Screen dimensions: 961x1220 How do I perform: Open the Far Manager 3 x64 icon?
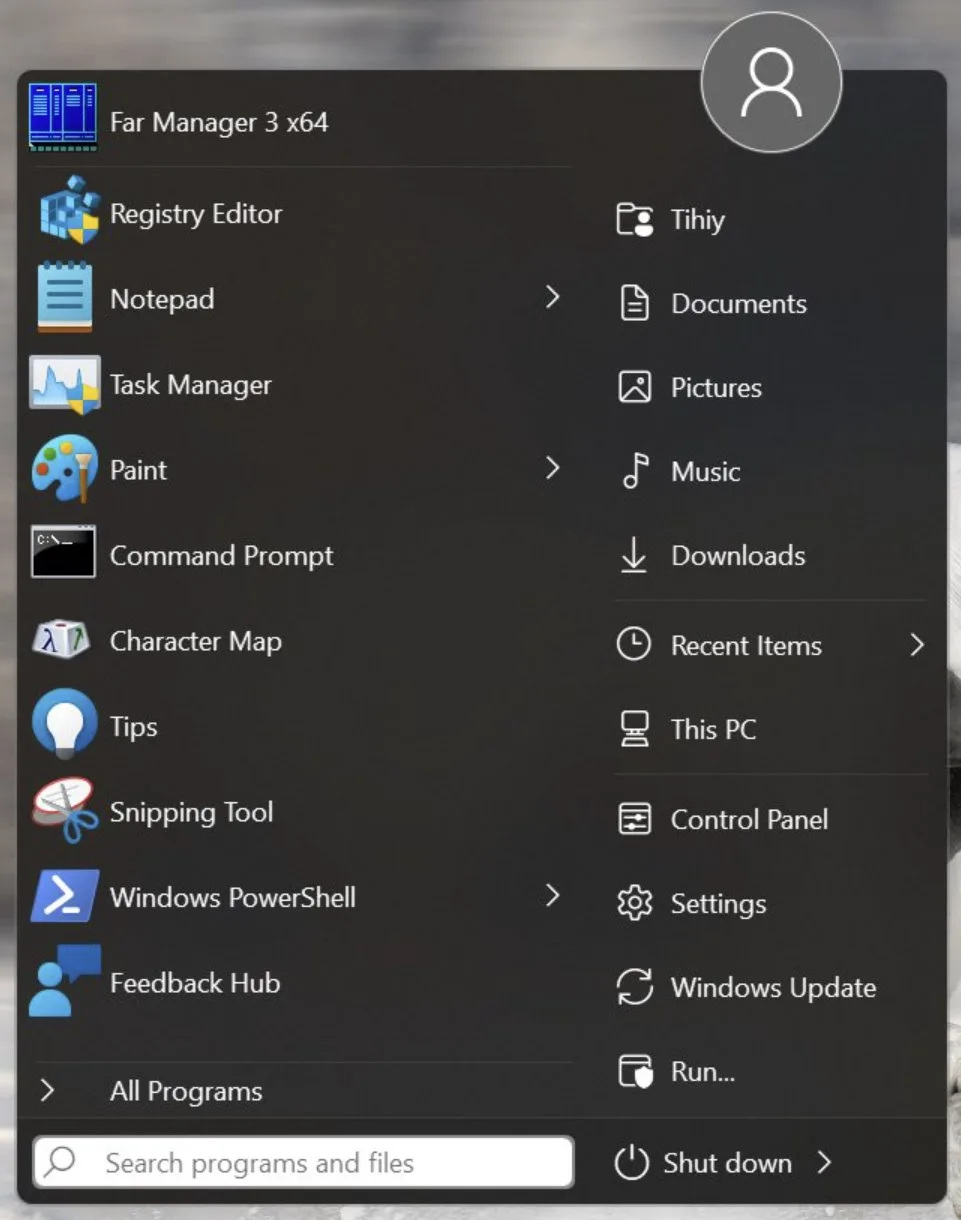click(64, 117)
